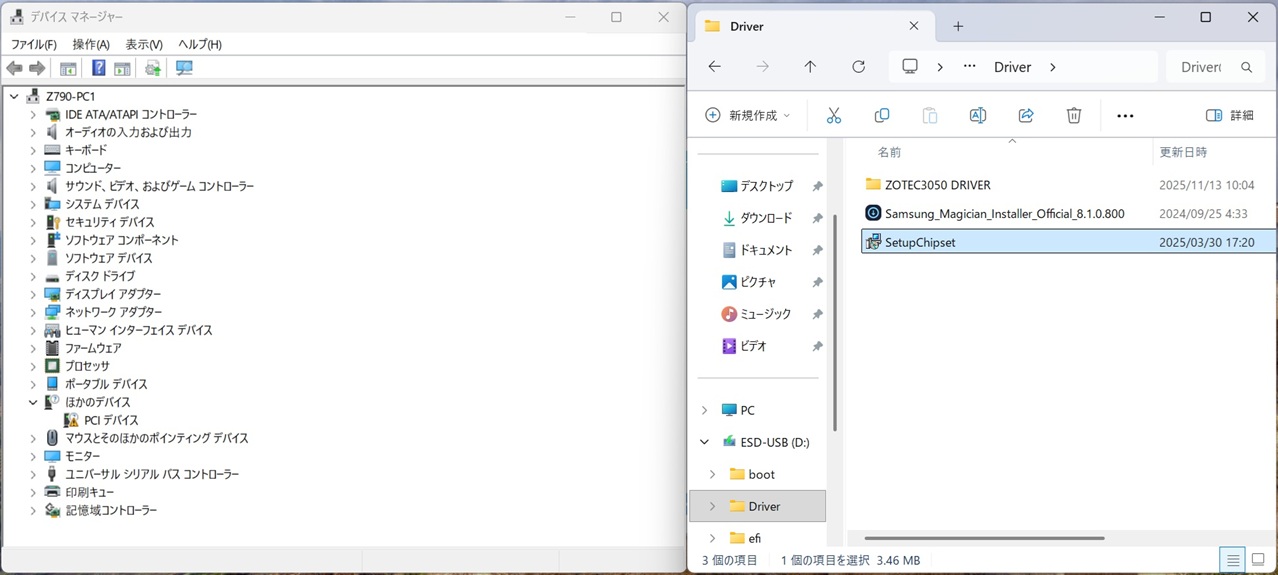Image resolution: width=1278 pixels, height=575 pixels.
Task: Click Scan for hardware changes monitor icon
Action: click(184, 68)
